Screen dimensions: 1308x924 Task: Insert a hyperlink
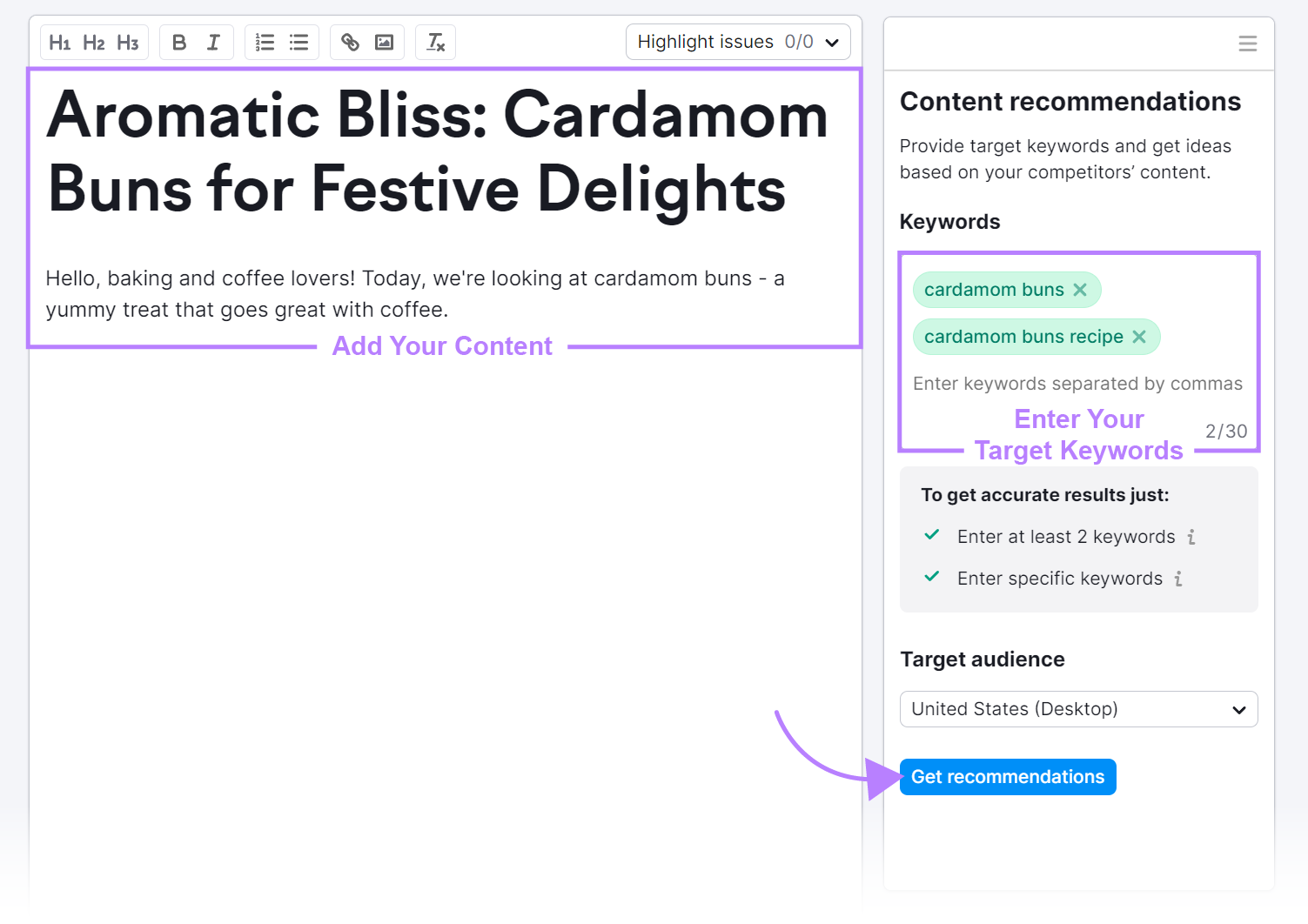click(x=350, y=42)
